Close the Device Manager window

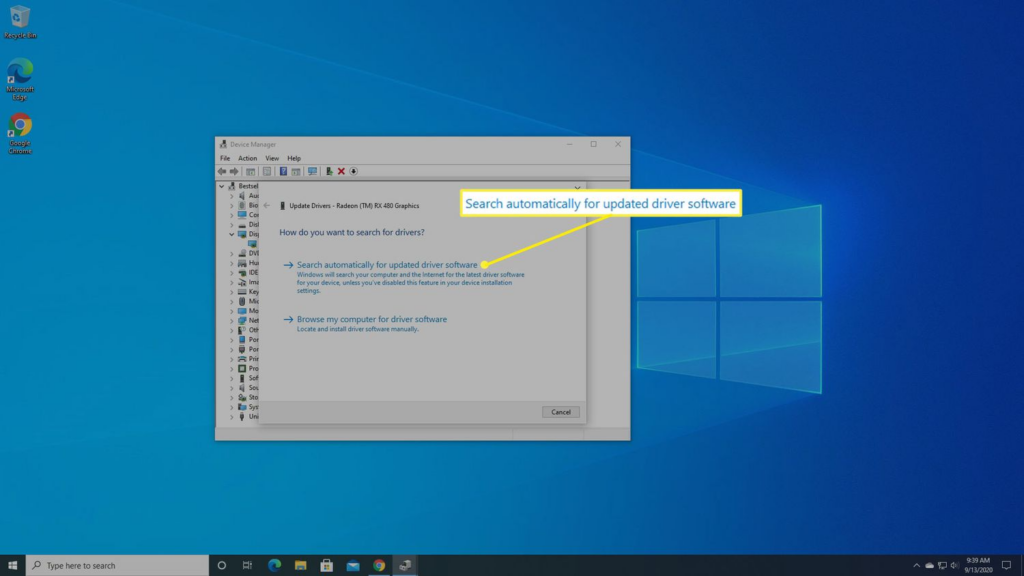618,144
